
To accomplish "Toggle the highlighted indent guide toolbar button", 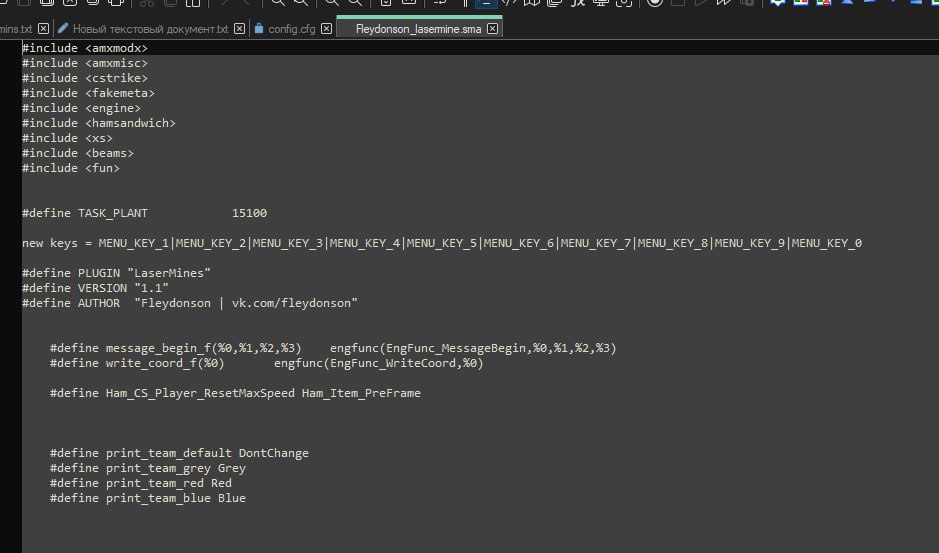I will point(486,3).
